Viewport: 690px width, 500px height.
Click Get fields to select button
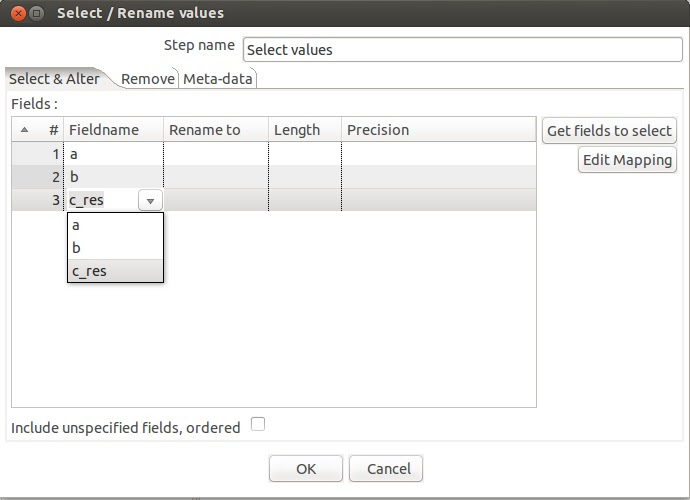click(609, 131)
